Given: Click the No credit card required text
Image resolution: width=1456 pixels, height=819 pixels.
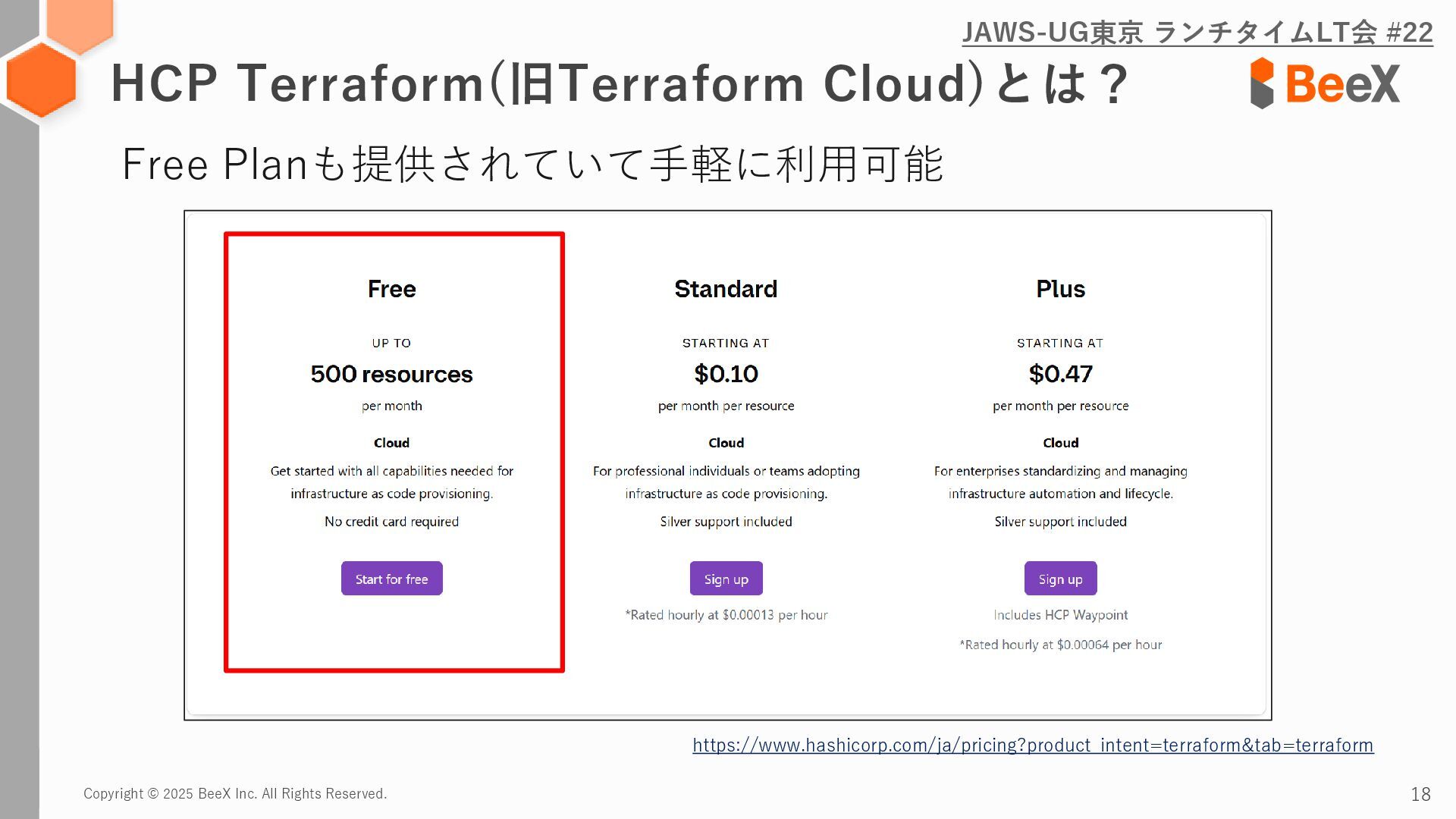Looking at the screenshot, I should [391, 522].
